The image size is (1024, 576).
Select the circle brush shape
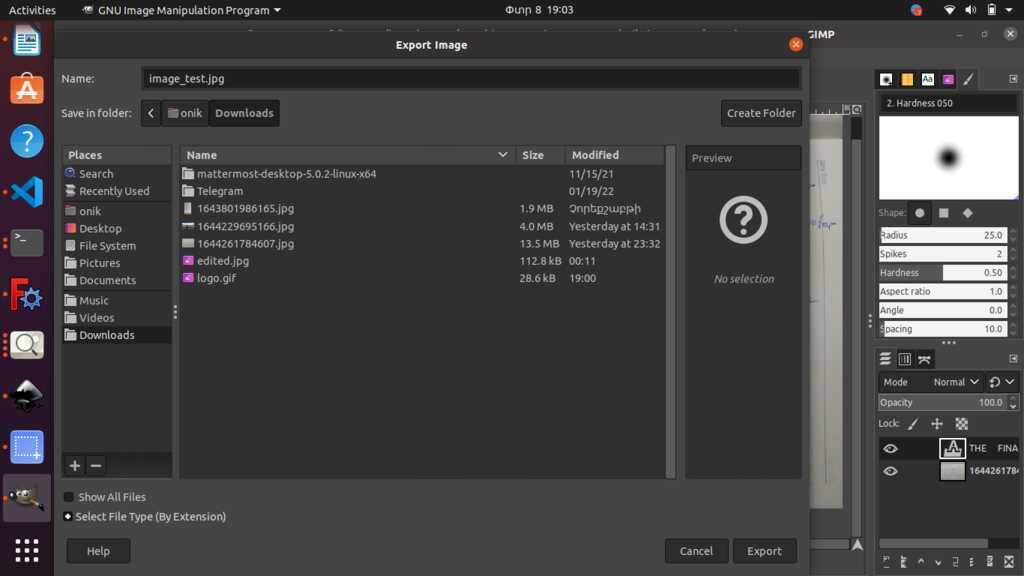920,213
